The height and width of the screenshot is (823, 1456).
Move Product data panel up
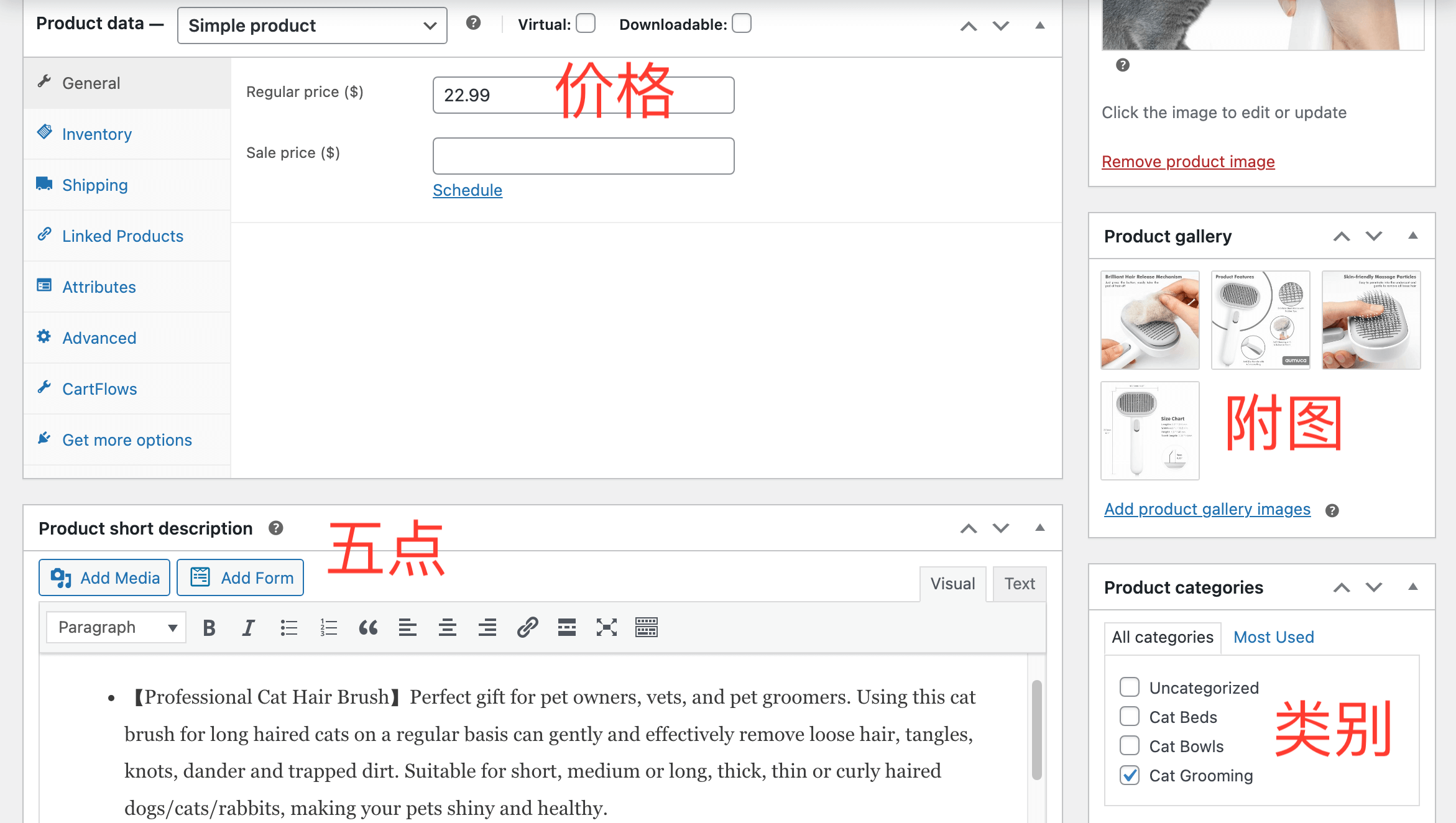969,26
